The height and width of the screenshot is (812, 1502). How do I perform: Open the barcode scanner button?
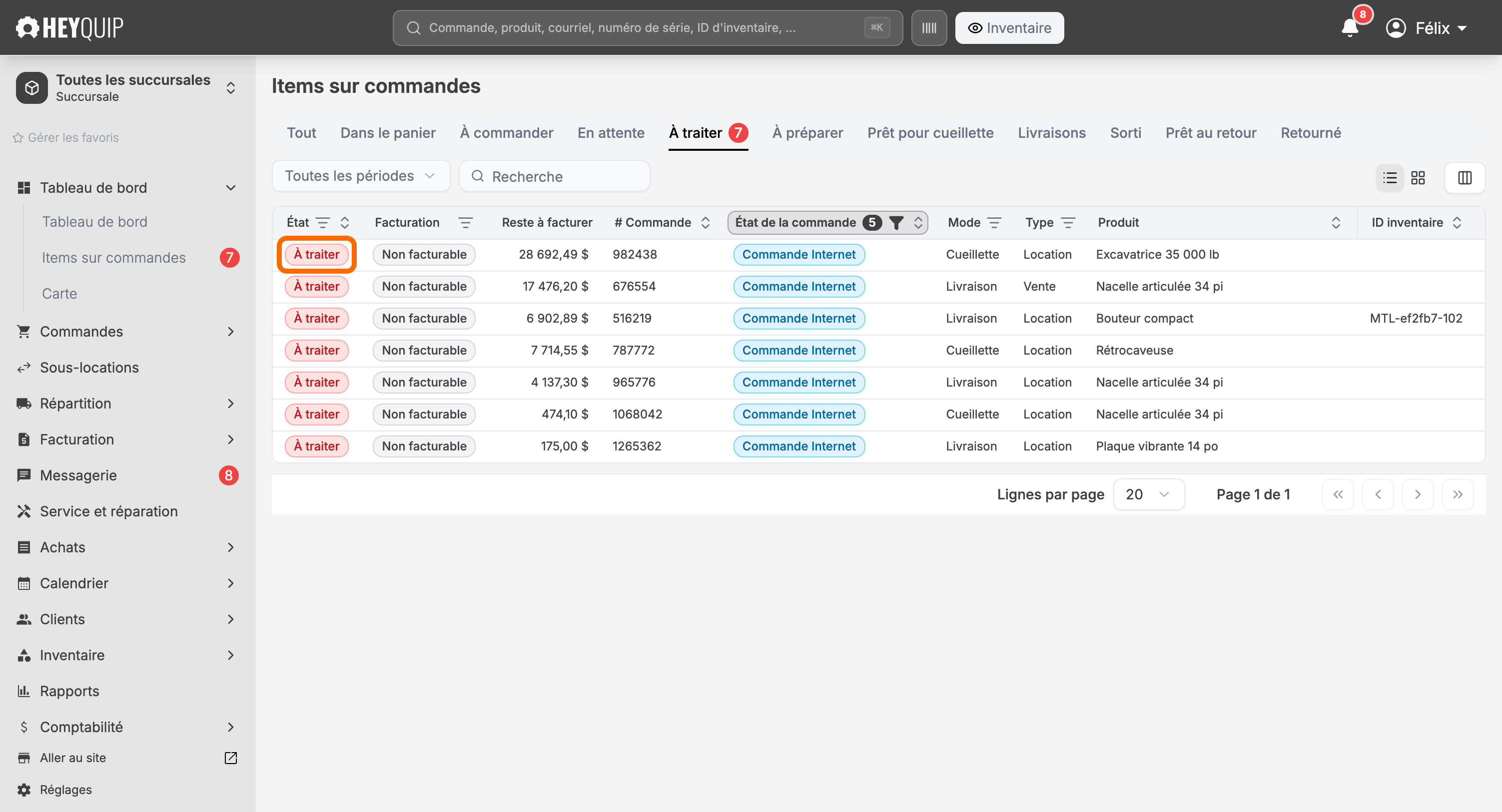[x=929, y=28]
